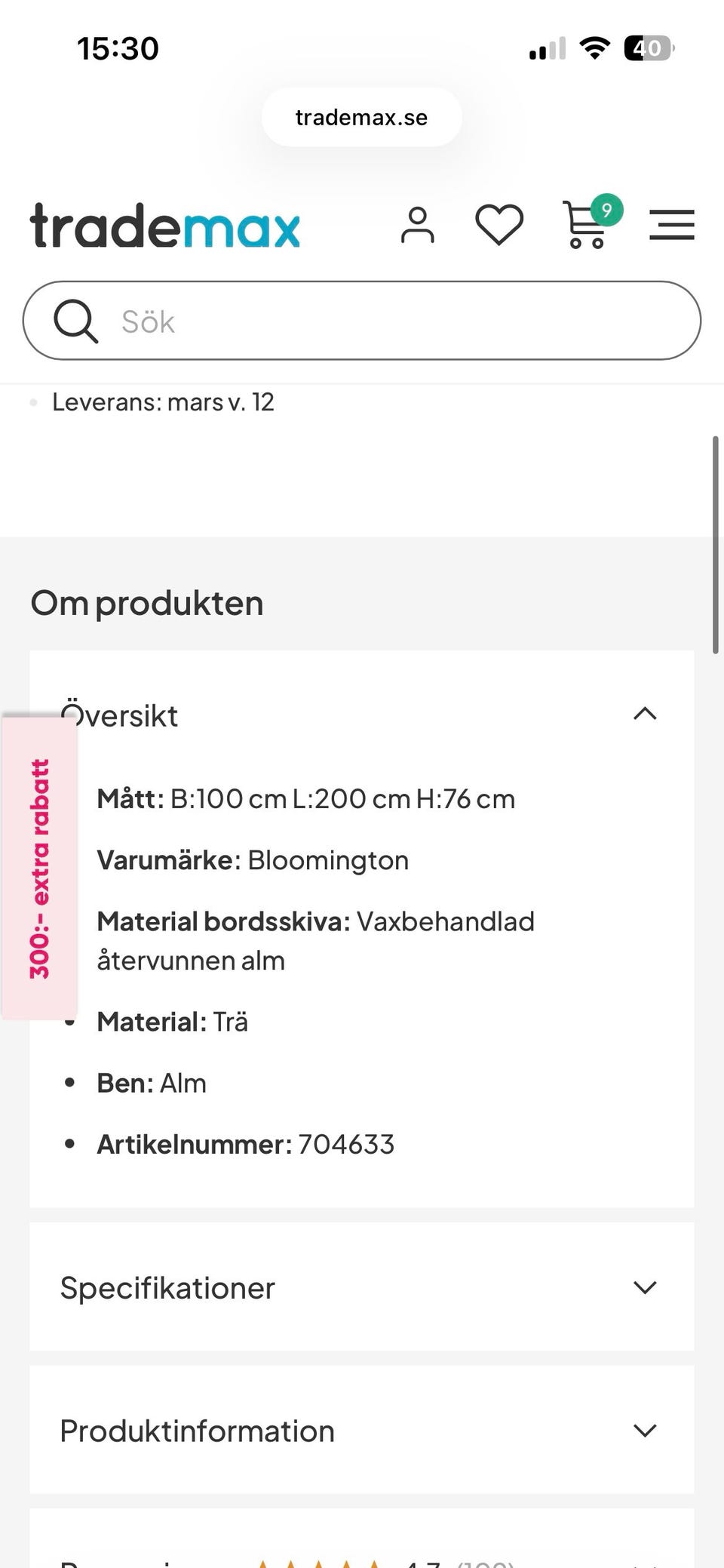This screenshot has height=1568, width=724.
Task: Tap the Om produkten heading
Action: coord(147,604)
